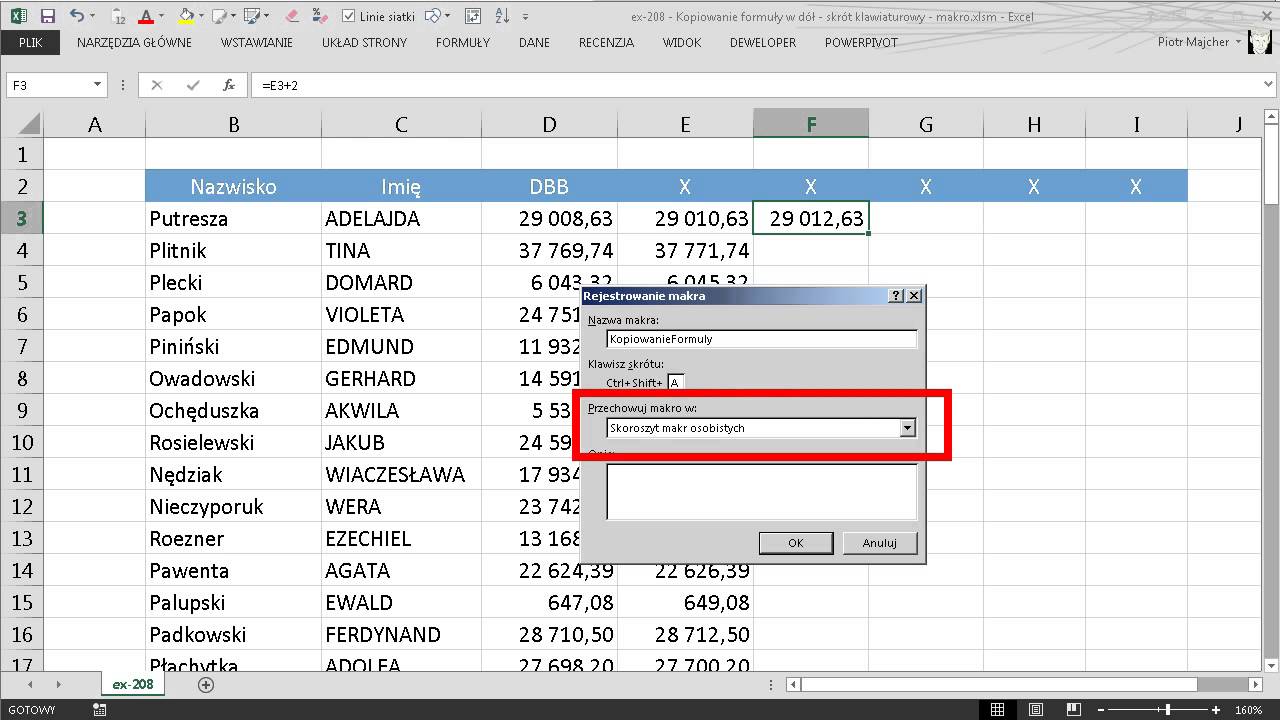Screen dimensions: 1280x720
Task: Click the insert function fx icon
Action: pyautogui.click(x=229, y=85)
